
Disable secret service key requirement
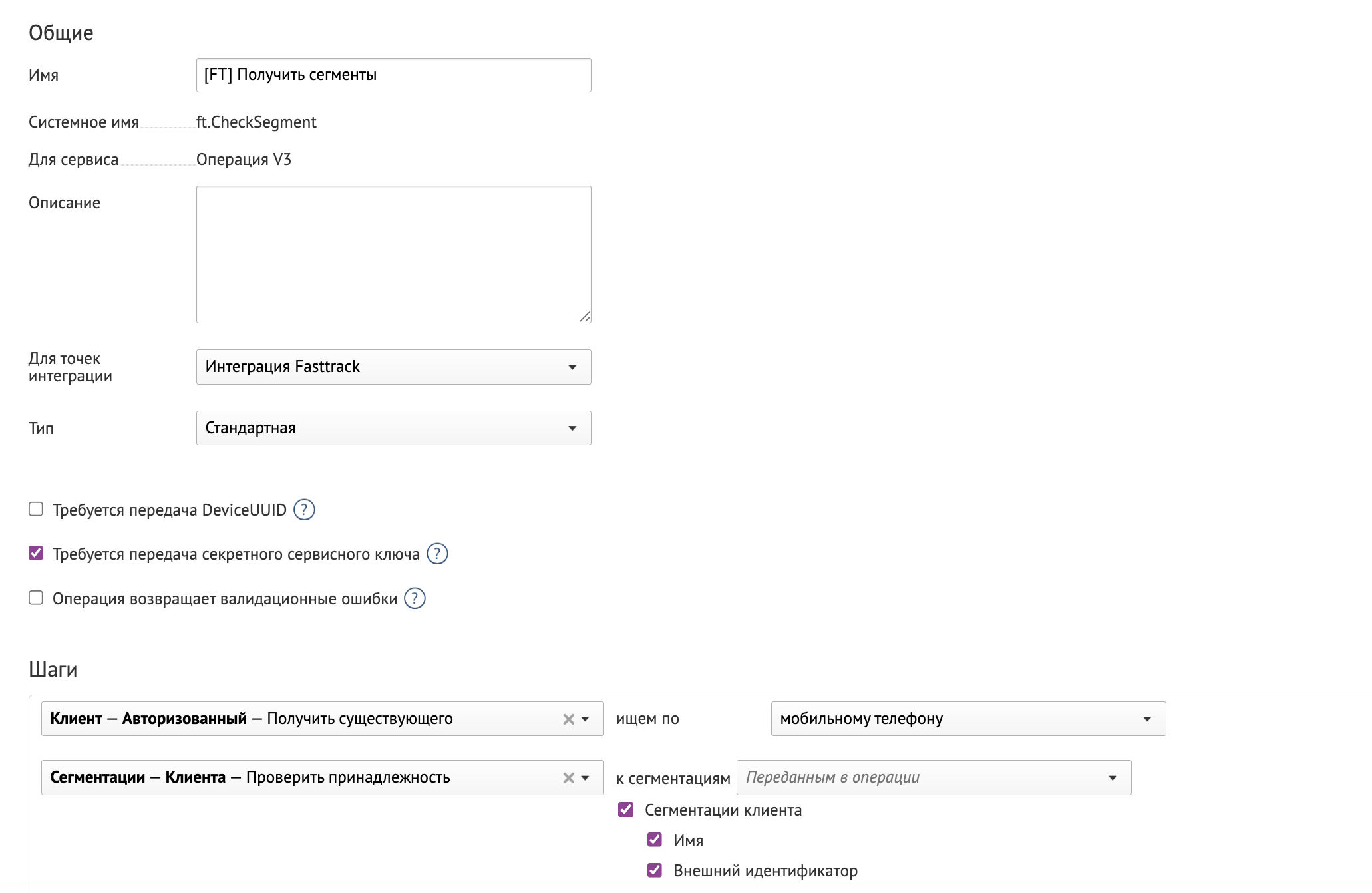pos(35,552)
